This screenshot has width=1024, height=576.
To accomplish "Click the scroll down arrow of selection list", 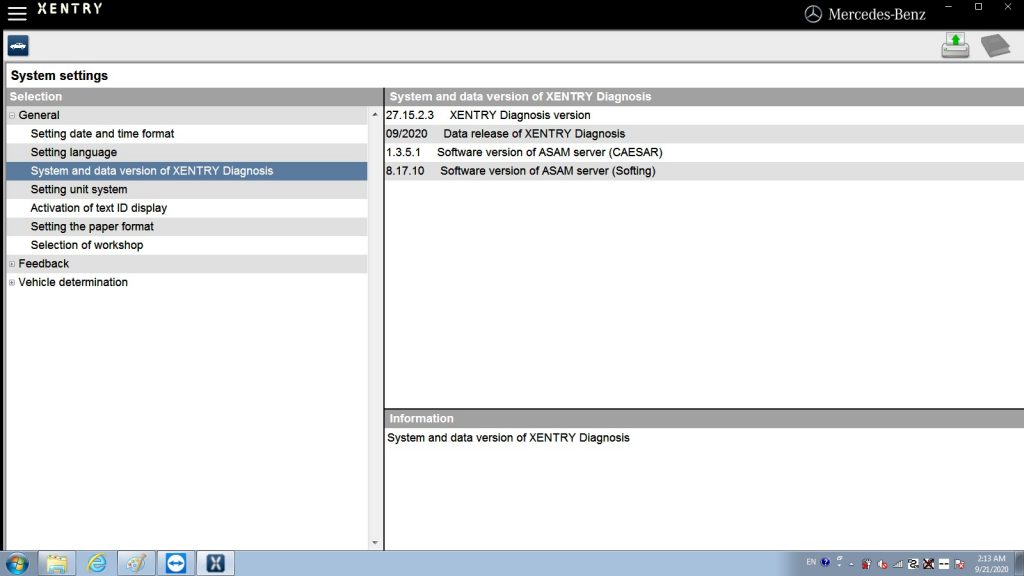I will 375,543.
